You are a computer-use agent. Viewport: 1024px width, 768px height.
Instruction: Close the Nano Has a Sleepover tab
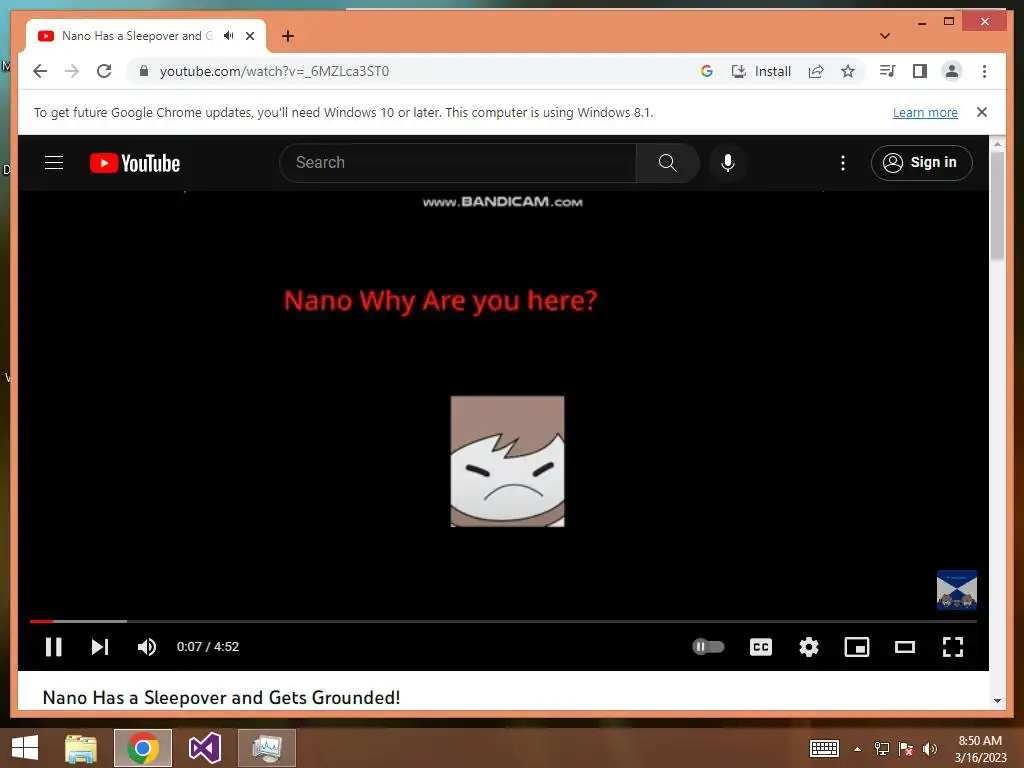tap(250, 36)
